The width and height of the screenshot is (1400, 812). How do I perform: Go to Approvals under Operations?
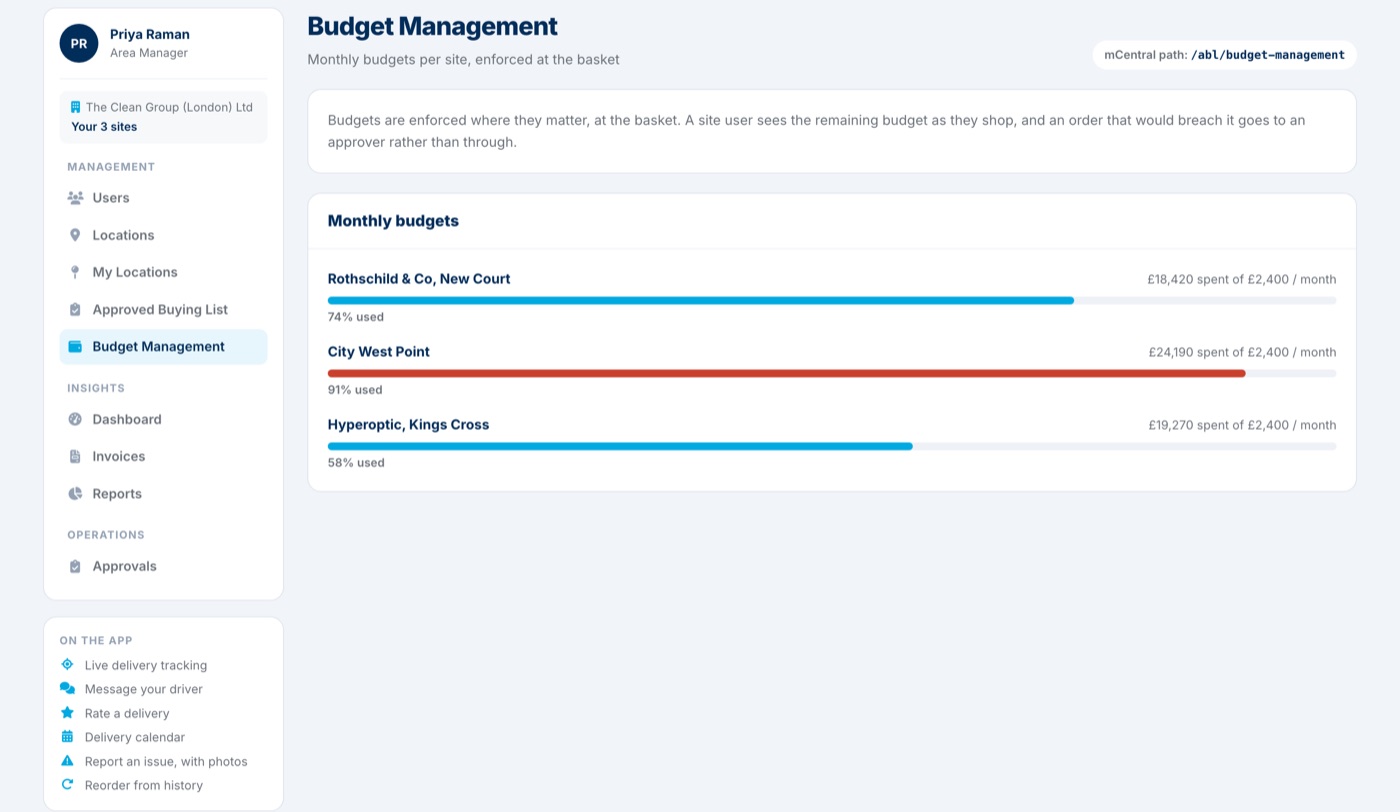coord(163,566)
